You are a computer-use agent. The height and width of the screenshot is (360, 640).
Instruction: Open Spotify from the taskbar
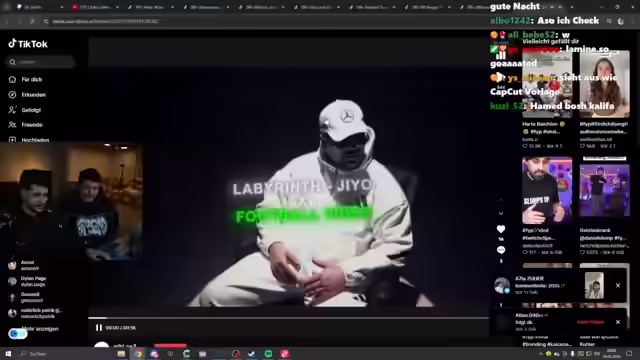(x=268, y=354)
